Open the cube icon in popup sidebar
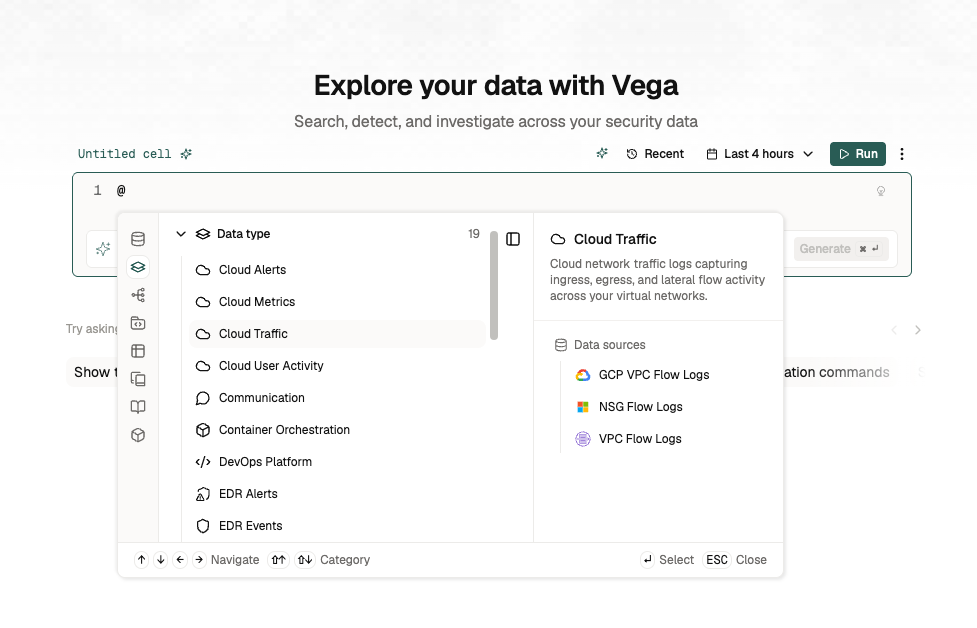 [x=138, y=435]
